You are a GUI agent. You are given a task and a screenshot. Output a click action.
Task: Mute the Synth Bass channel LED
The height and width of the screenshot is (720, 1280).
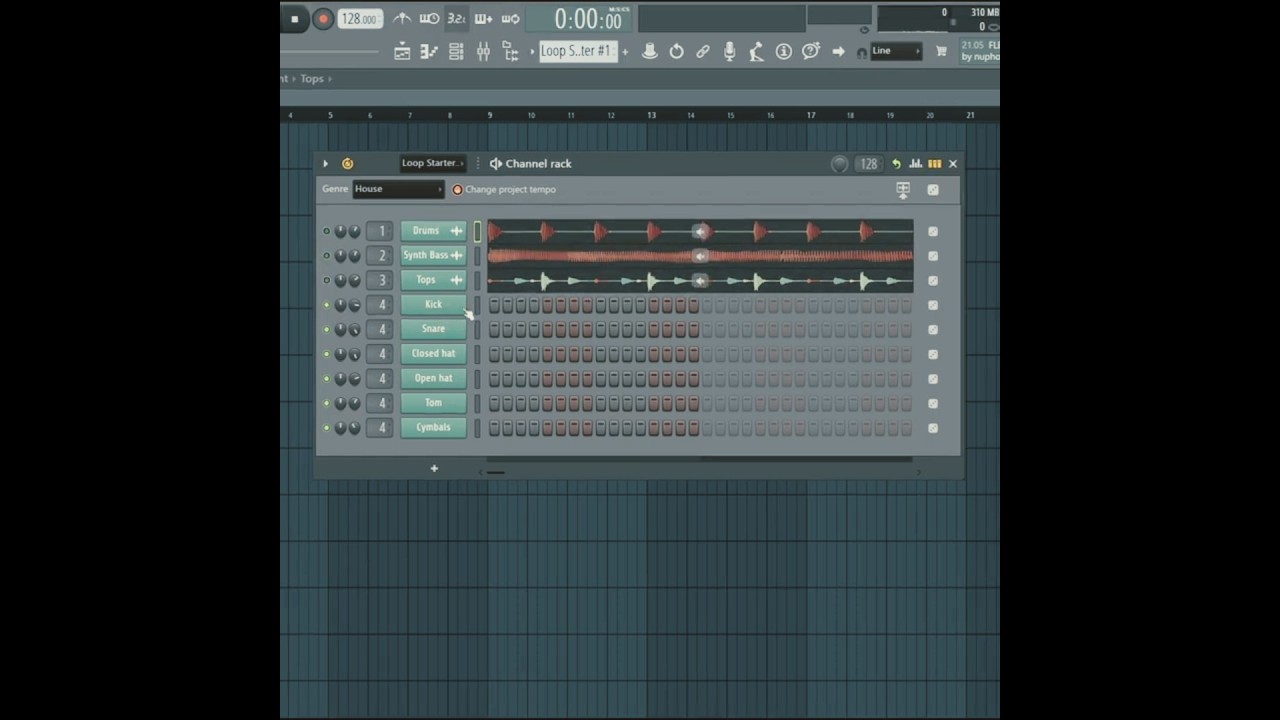[326, 256]
